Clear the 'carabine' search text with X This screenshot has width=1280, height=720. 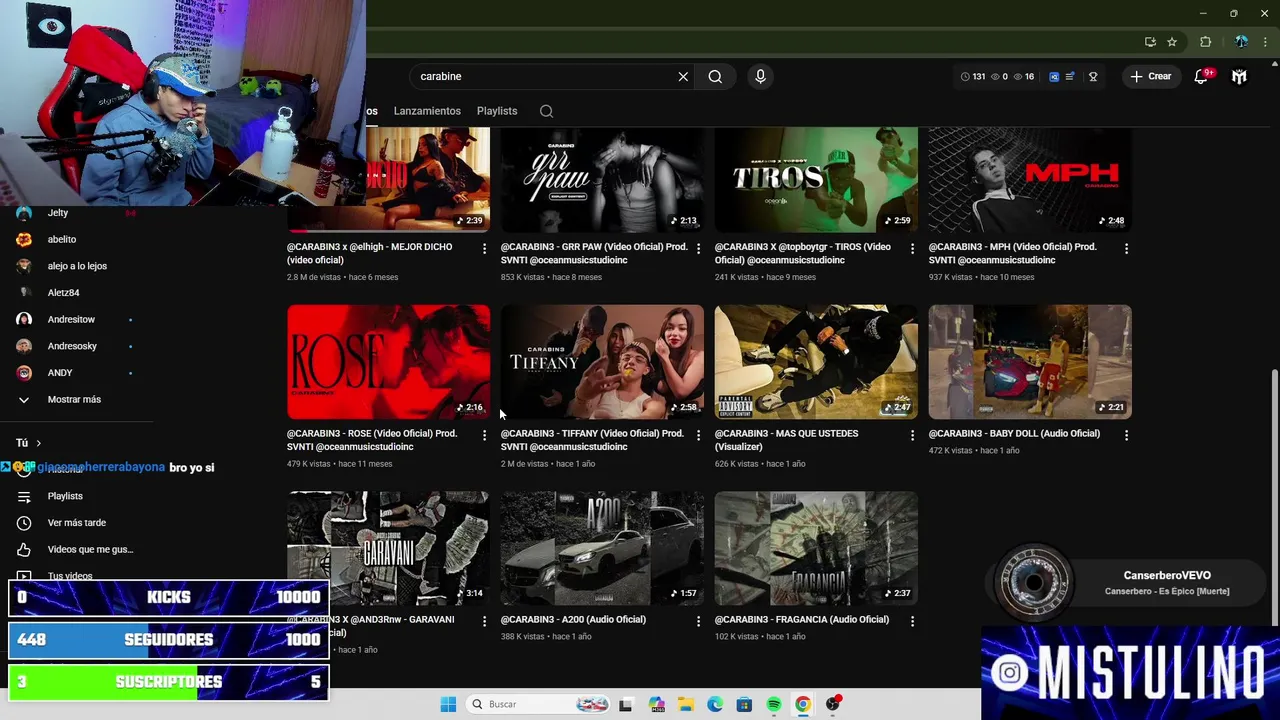pos(683,76)
